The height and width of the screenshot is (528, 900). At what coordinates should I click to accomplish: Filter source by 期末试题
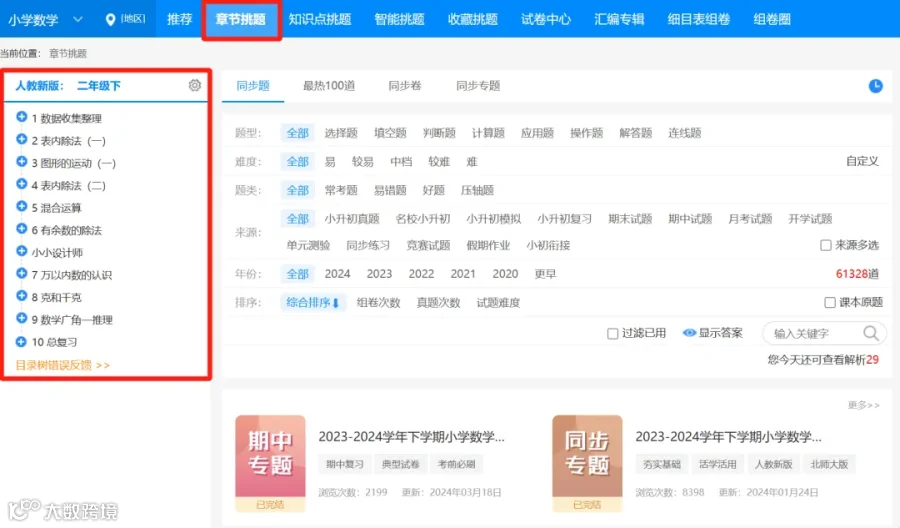[630, 219]
